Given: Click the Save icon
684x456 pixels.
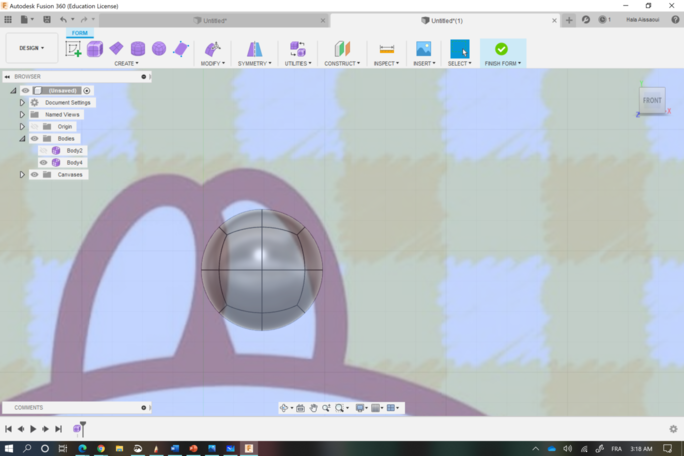Looking at the screenshot, I should pos(47,20).
